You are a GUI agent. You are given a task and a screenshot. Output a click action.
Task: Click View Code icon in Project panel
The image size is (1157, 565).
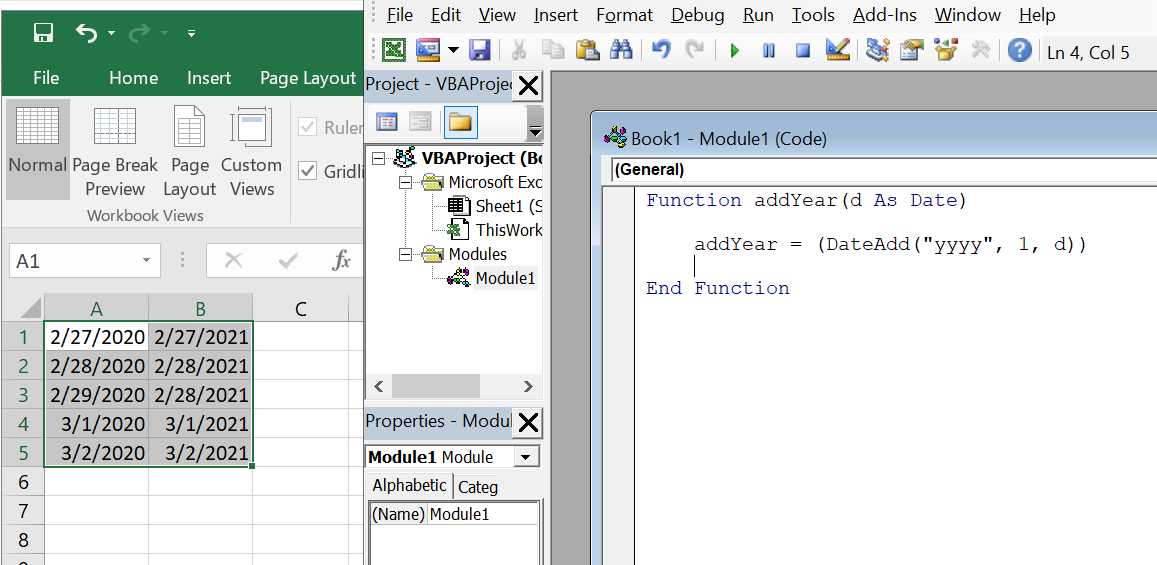387,122
